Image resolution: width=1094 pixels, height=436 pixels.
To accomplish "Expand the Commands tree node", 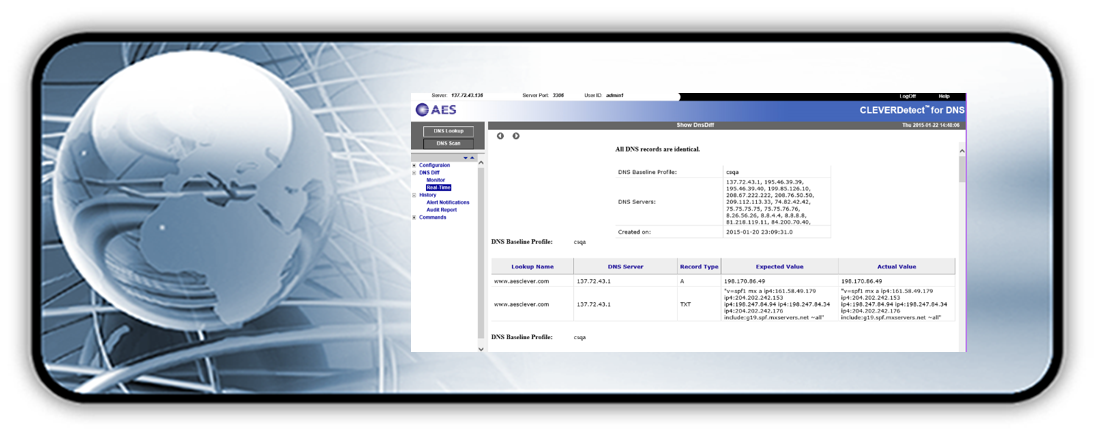I will (414, 218).
